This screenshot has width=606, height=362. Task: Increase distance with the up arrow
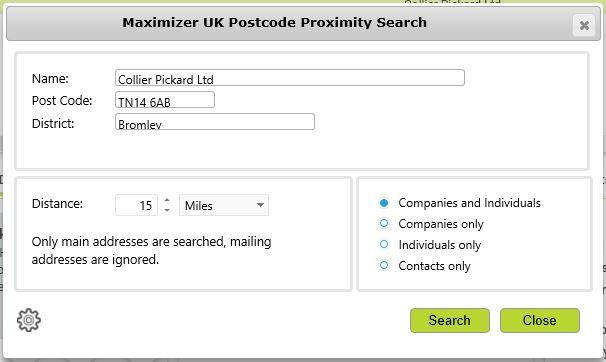click(167, 200)
